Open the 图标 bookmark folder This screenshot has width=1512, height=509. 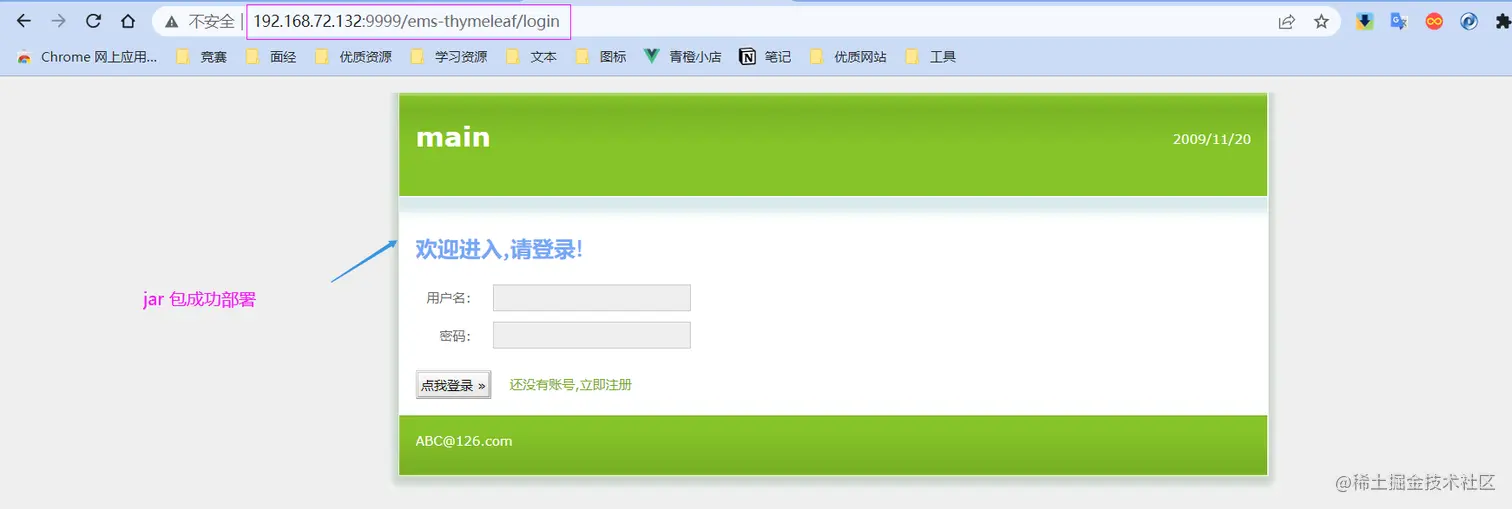point(601,57)
